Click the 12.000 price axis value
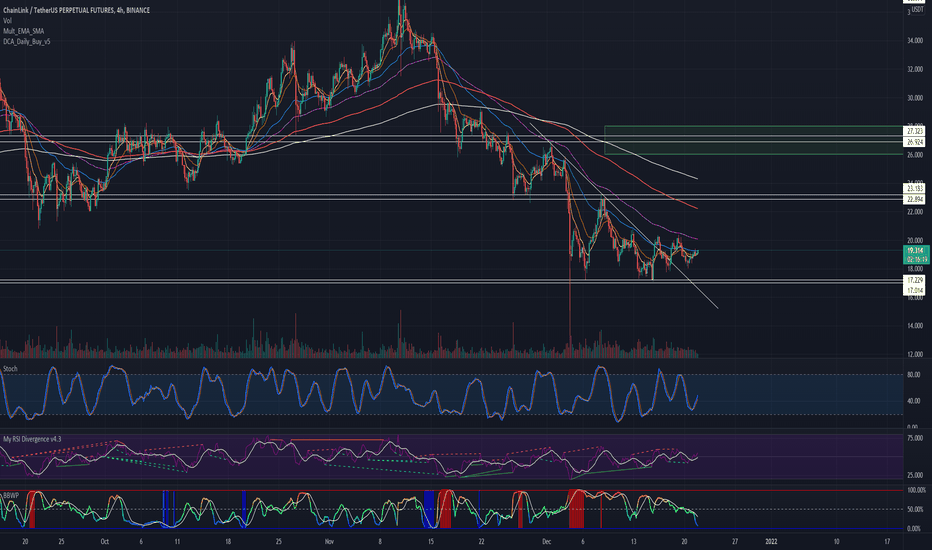 (x=915, y=354)
